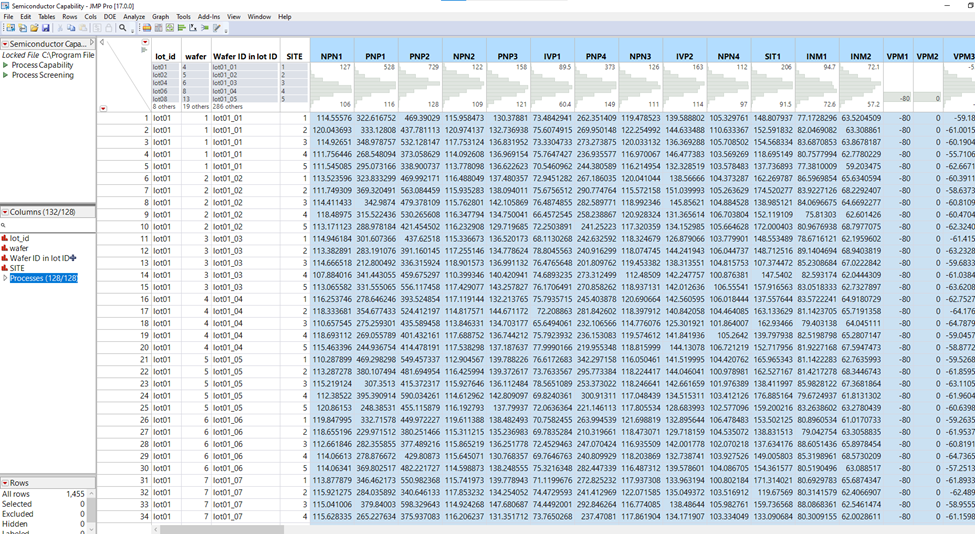Click the Excluded rows label

pyautogui.click(x=17, y=514)
